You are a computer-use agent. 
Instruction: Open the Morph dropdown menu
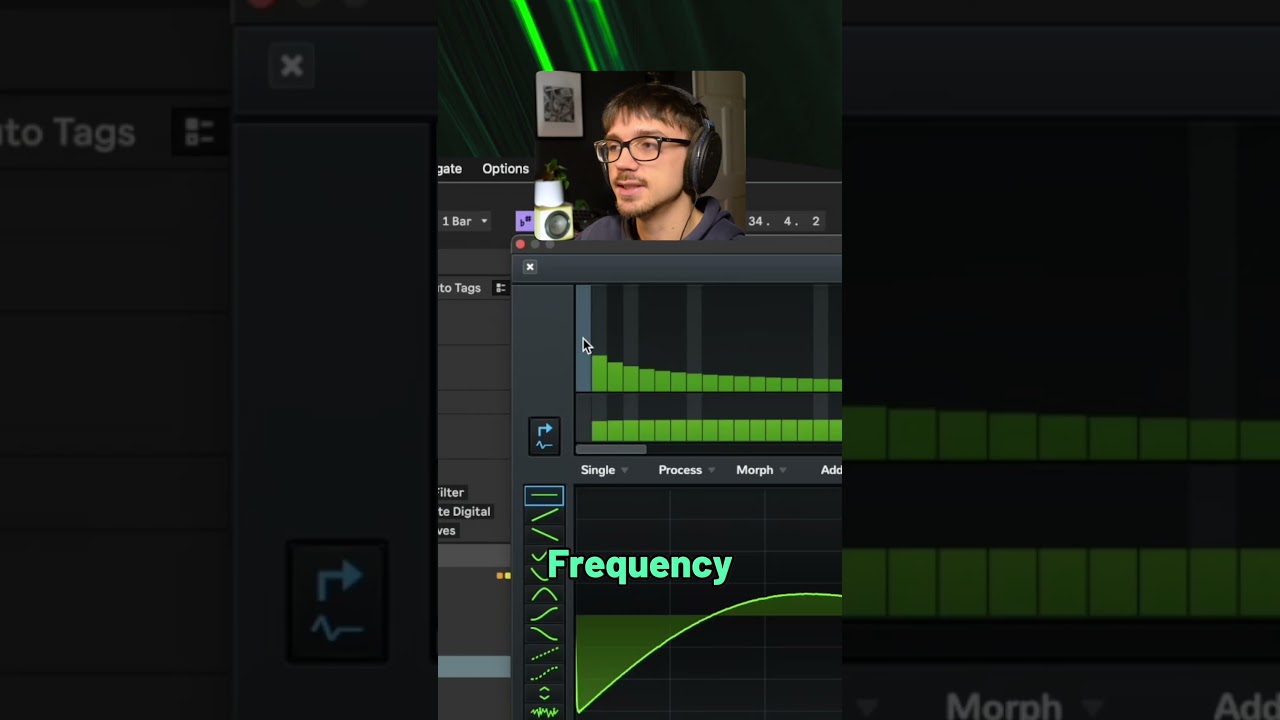point(761,470)
